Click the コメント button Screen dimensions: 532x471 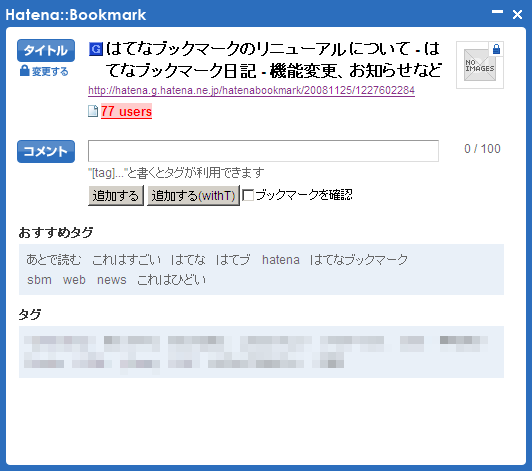pos(46,151)
